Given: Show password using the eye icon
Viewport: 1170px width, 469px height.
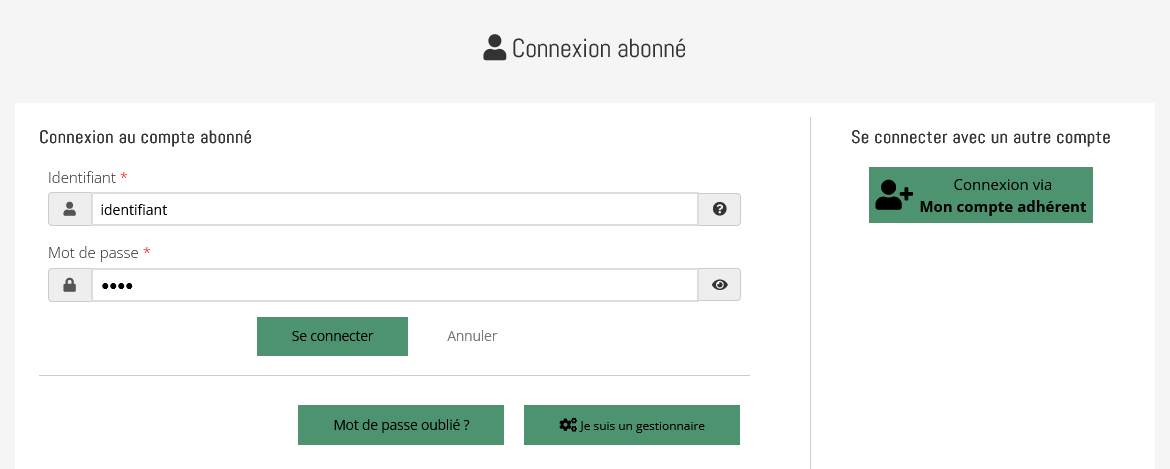Looking at the screenshot, I should 719,285.
